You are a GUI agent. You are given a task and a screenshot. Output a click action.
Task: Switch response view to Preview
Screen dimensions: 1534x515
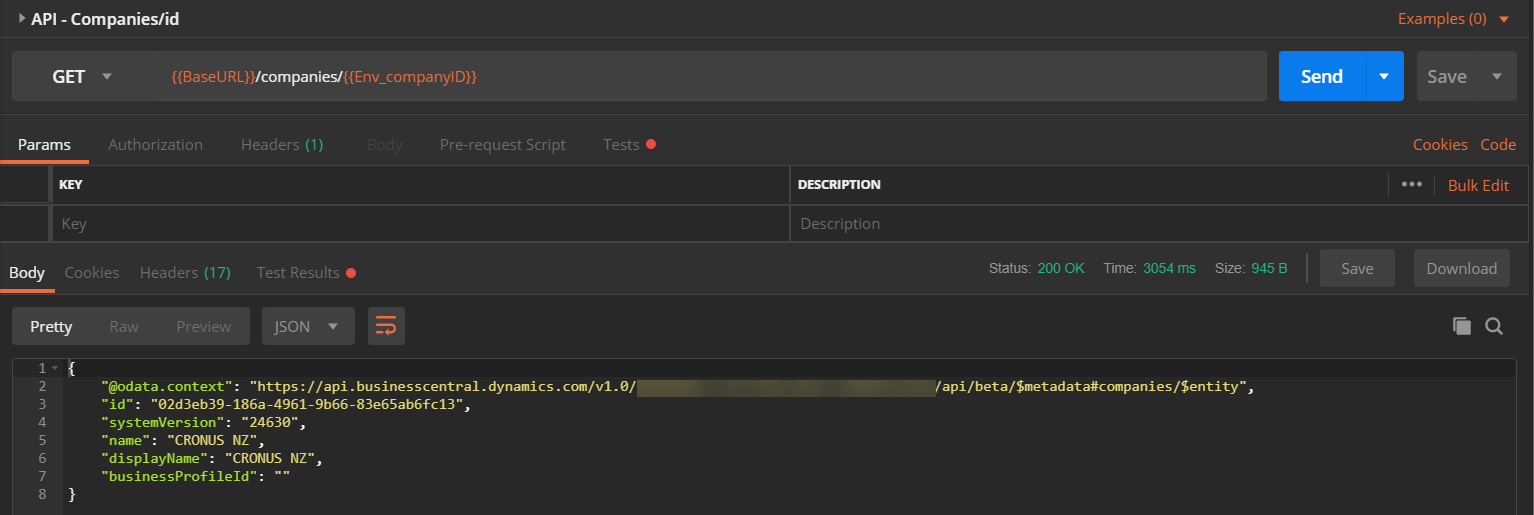click(x=203, y=326)
